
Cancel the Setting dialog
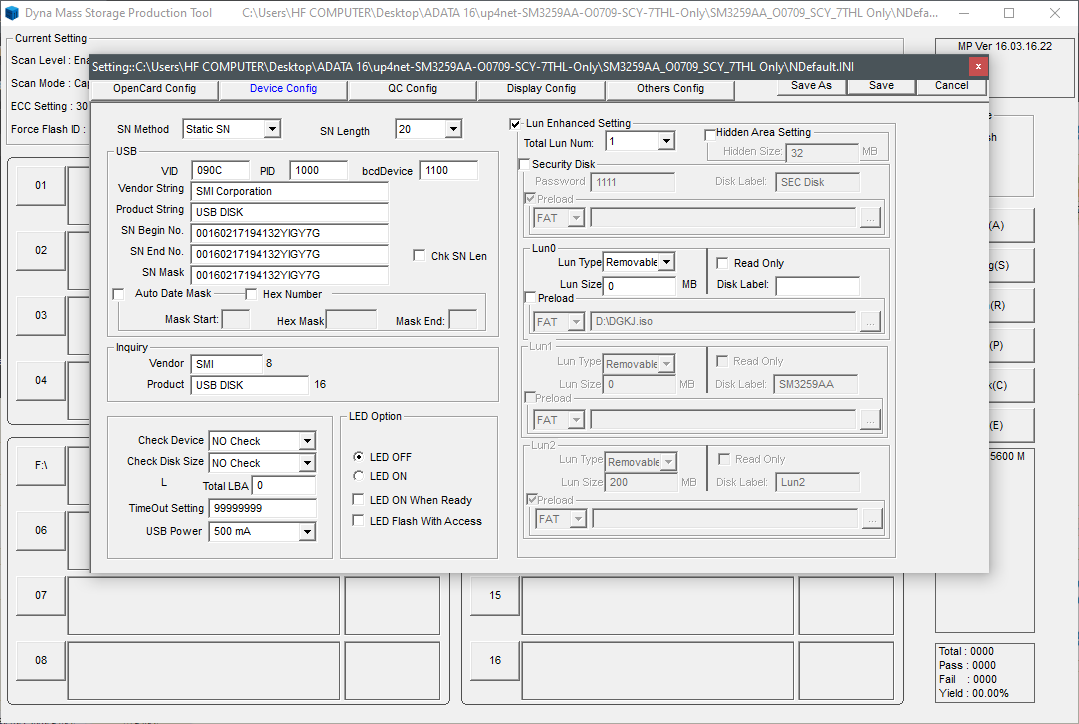point(952,85)
